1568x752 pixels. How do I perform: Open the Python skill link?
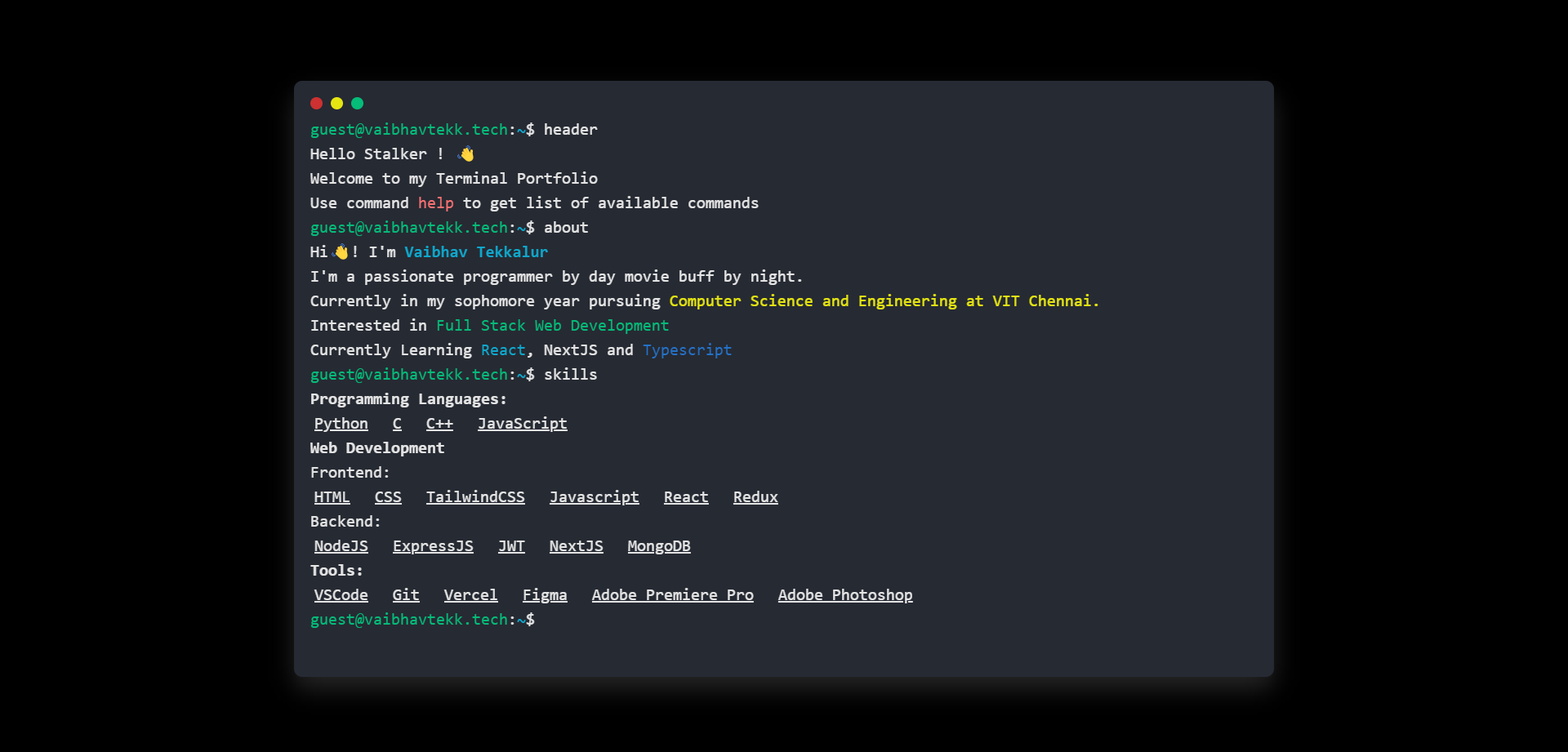click(341, 424)
